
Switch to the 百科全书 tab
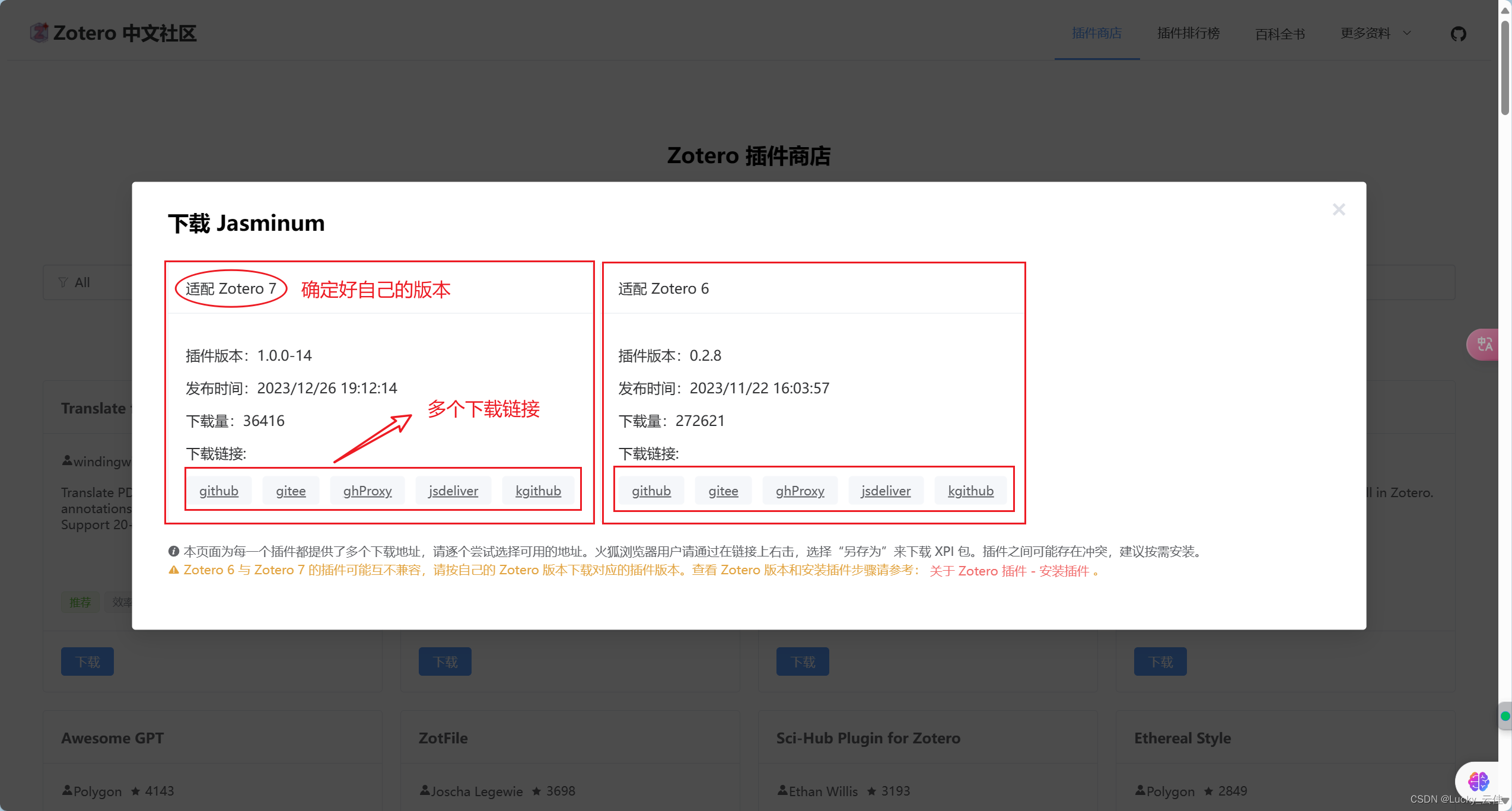click(x=1279, y=34)
